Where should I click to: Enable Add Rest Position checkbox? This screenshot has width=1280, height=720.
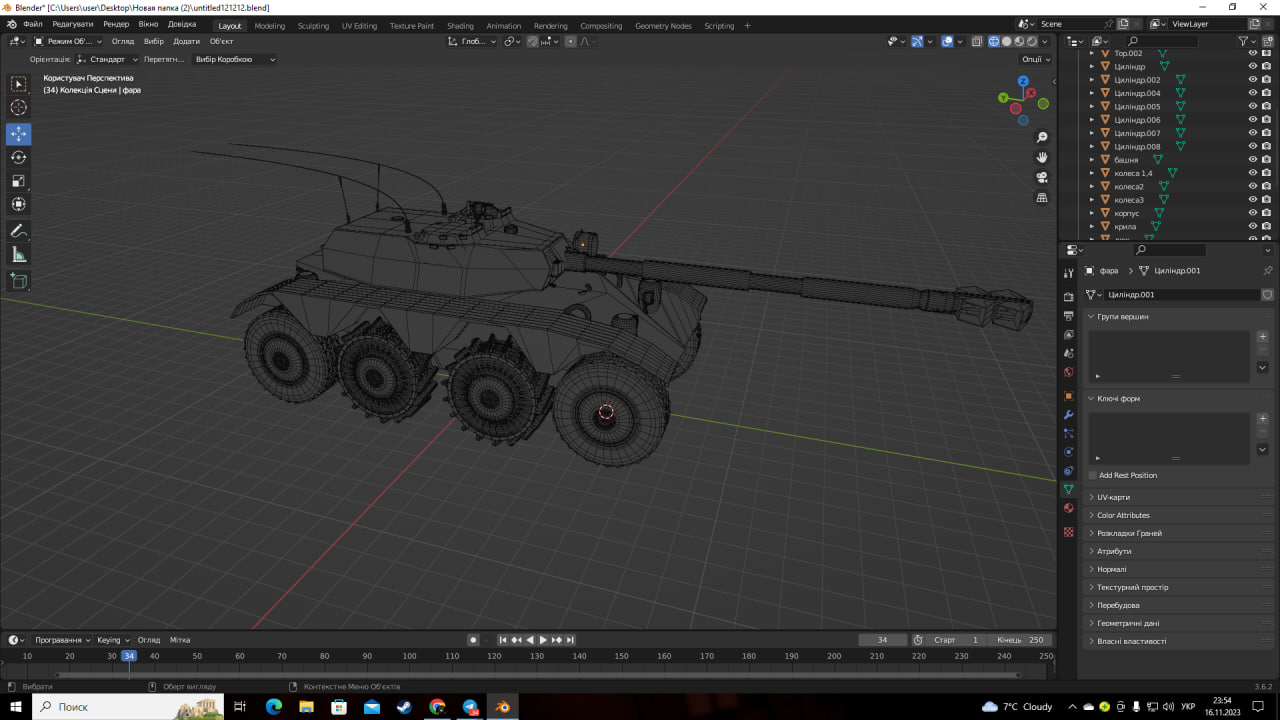(x=1092, y=475)
